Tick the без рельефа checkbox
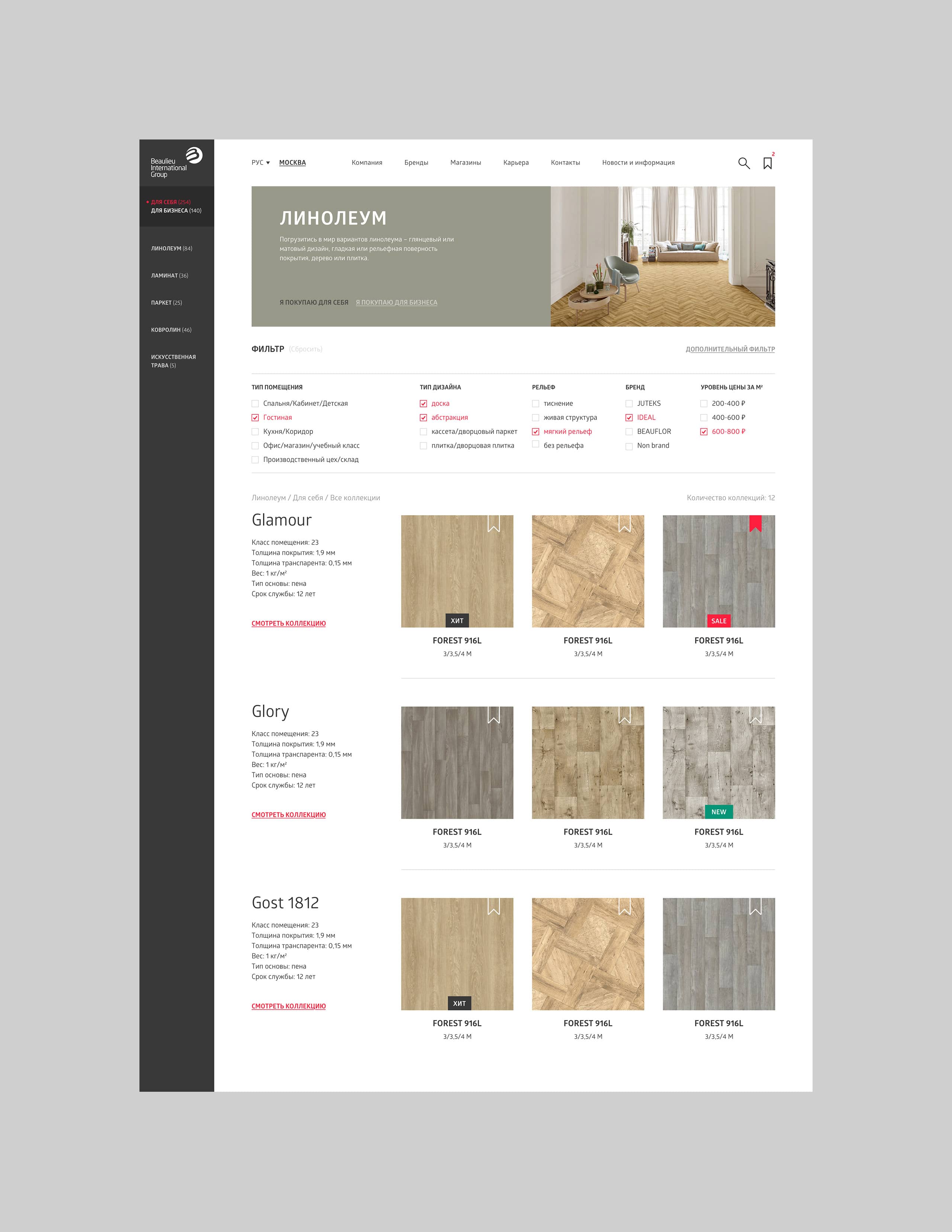This screenshot has height=1232, width=952. 535,445
